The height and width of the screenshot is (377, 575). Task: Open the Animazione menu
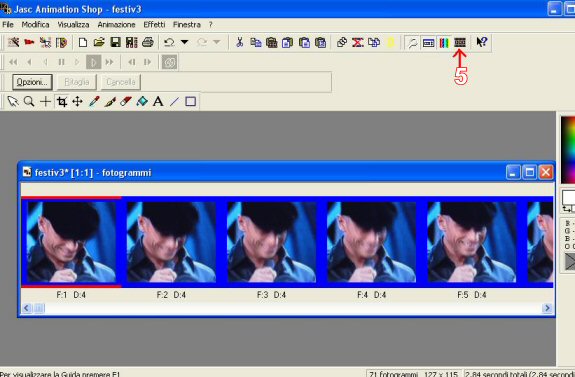[x=116, y=25]
